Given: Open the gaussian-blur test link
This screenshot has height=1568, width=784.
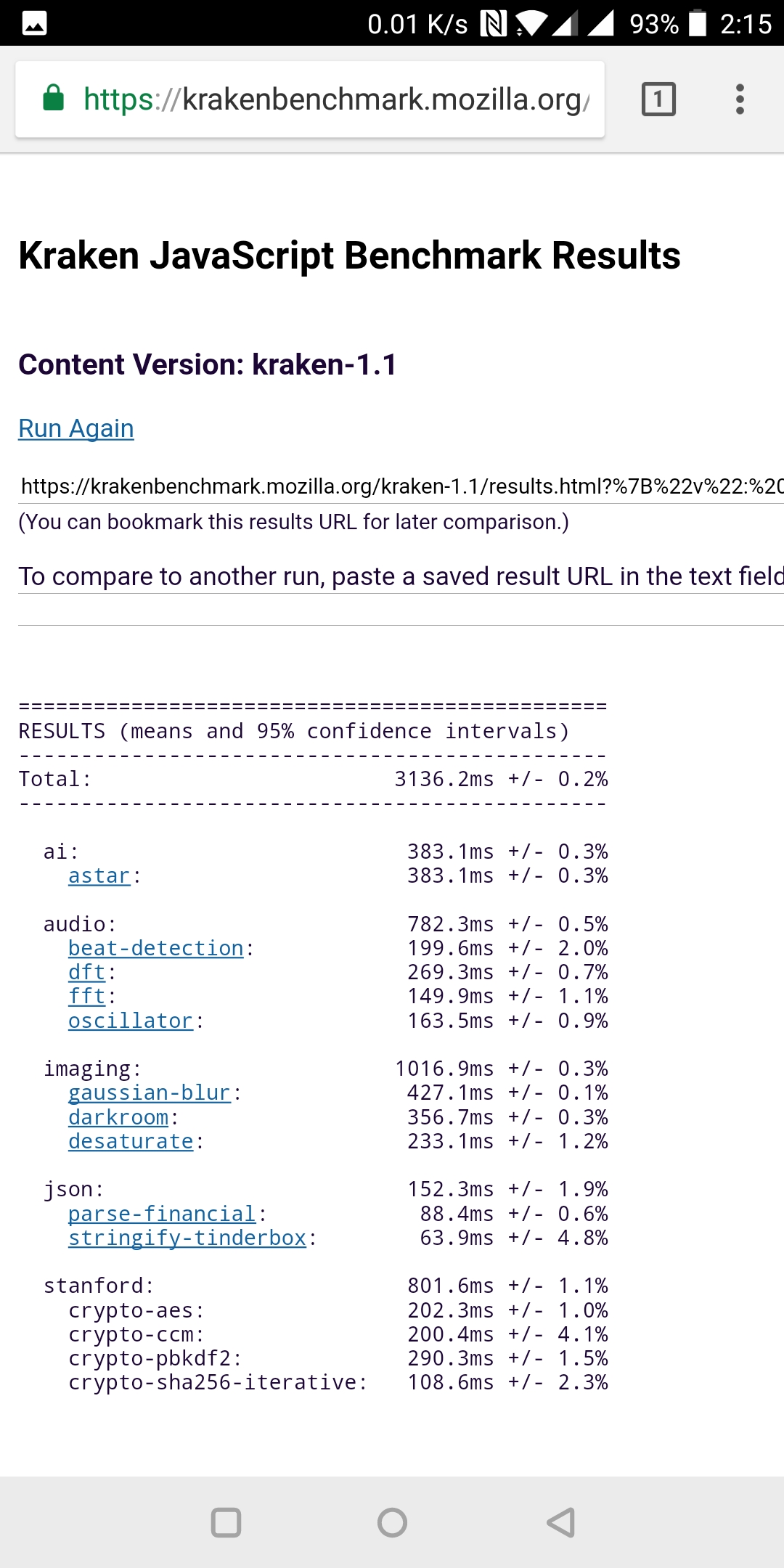Looking at the screenshot, I should pos(149,1093).
